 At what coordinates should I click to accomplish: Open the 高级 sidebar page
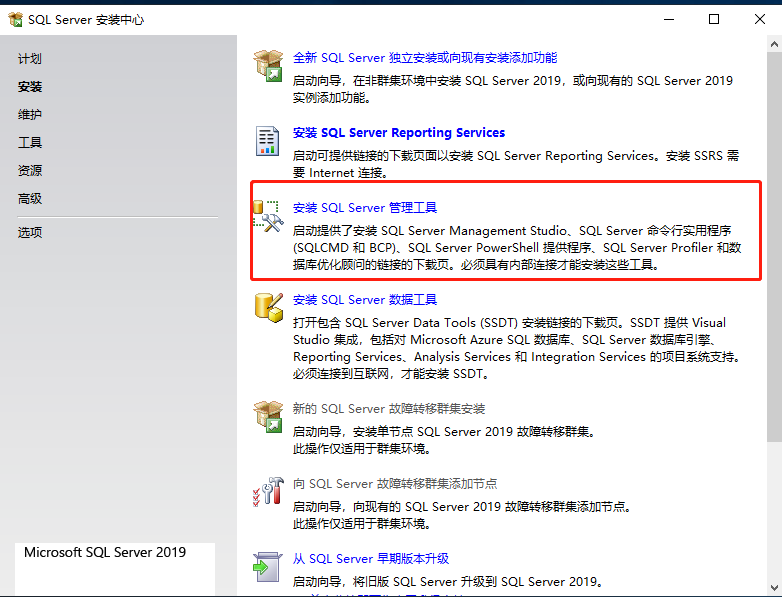click(x=29, y=199)
